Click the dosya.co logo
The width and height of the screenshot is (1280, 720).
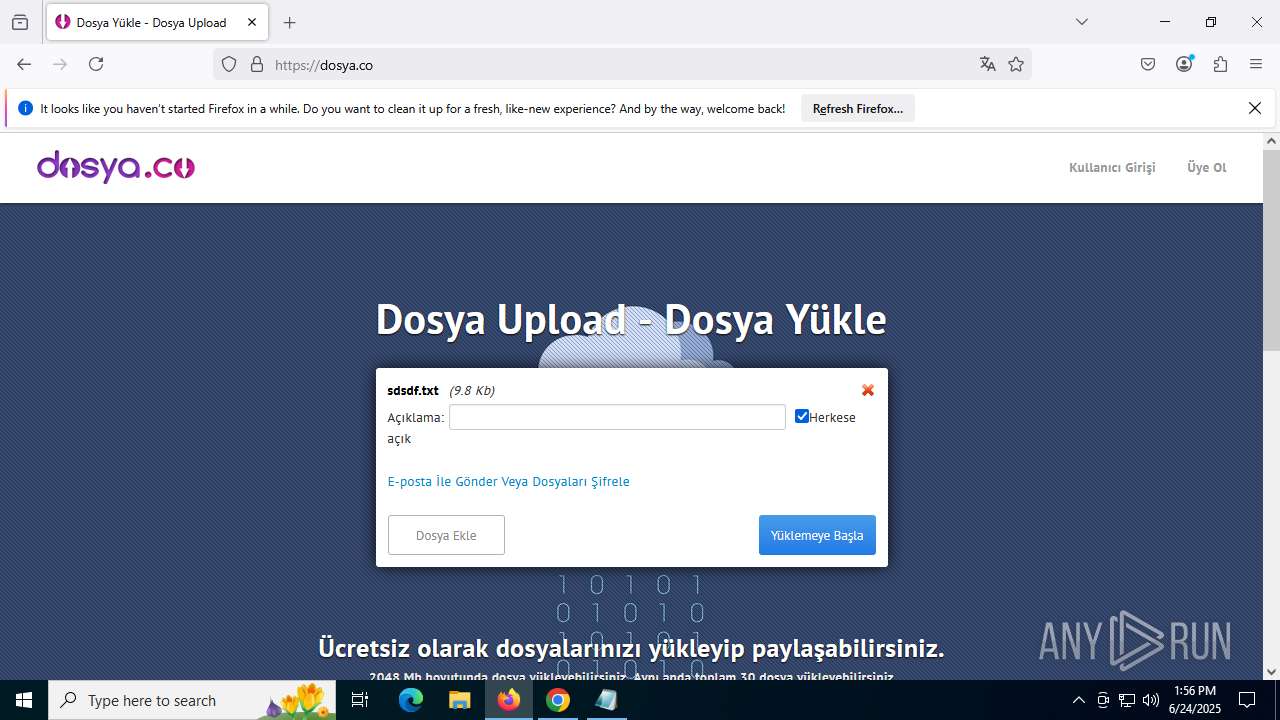(116, 167)
